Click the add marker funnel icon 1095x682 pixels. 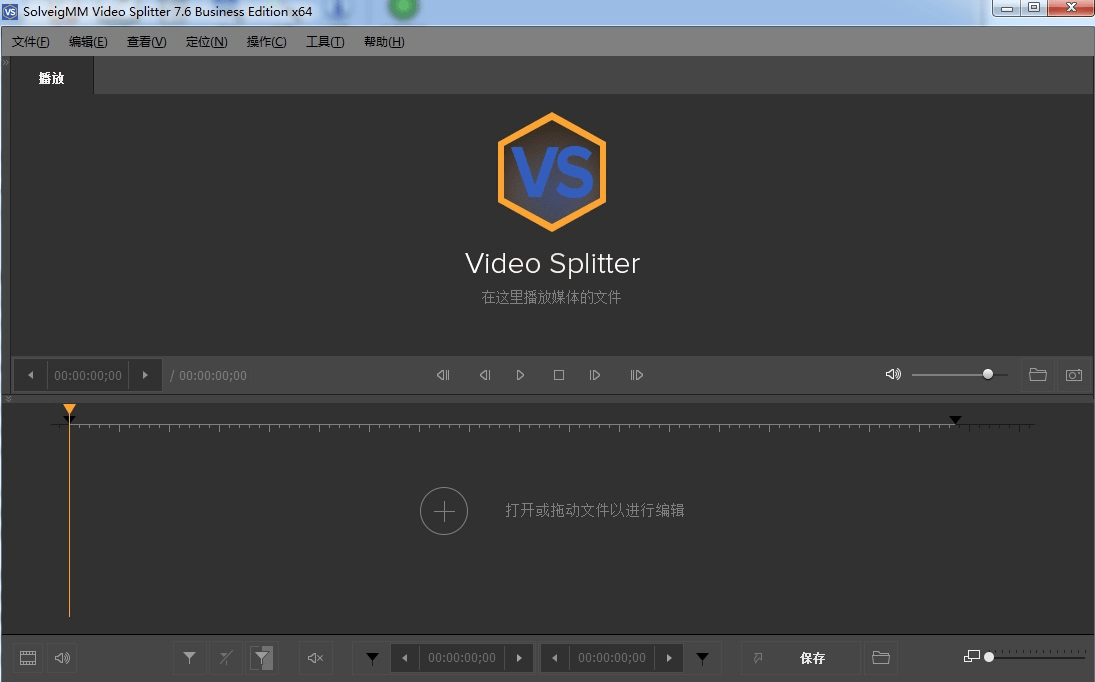pos(189,658)
